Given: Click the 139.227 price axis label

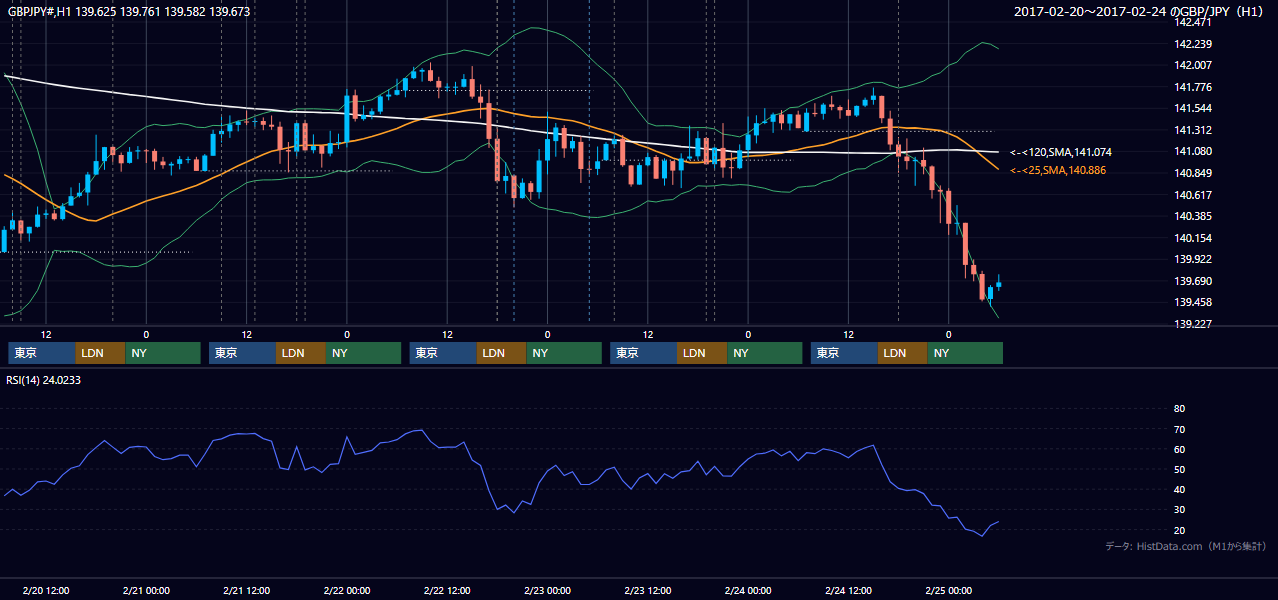Looking at the screenshot, I should [x=1194, y=324].
